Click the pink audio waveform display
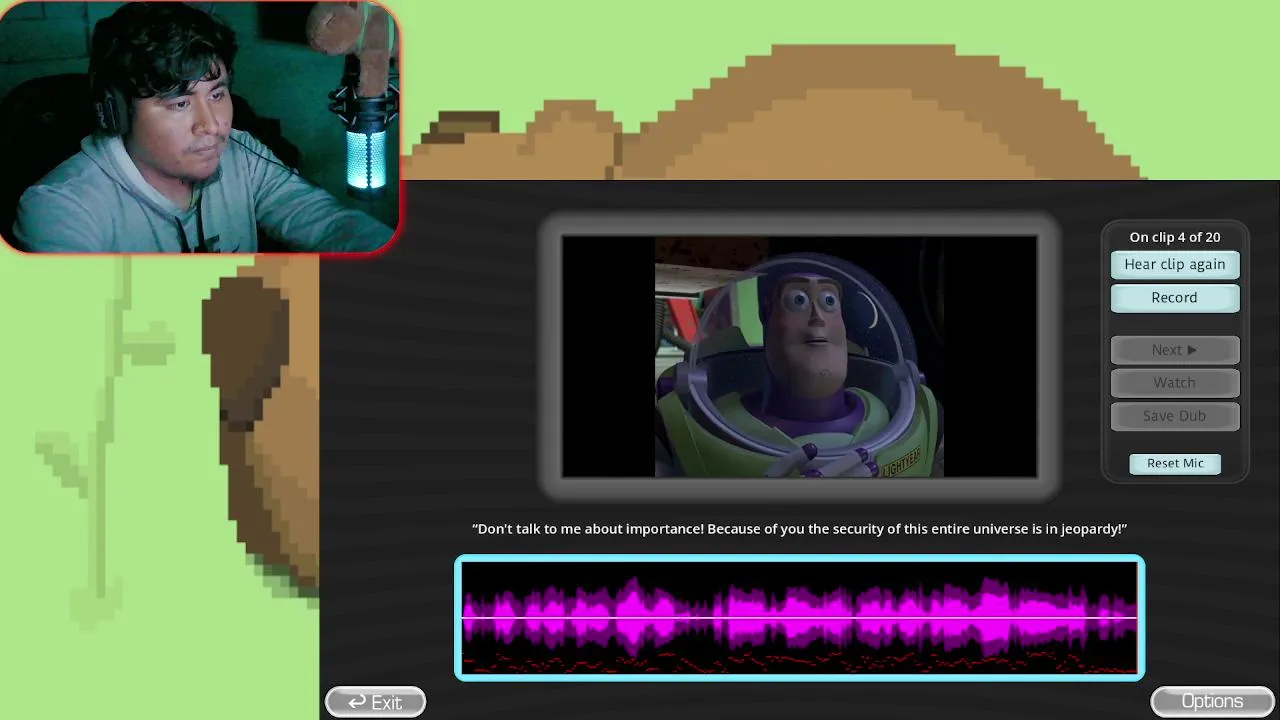Image resolution: width=1280 pixels, height=720 pixels. coord(800,618)
